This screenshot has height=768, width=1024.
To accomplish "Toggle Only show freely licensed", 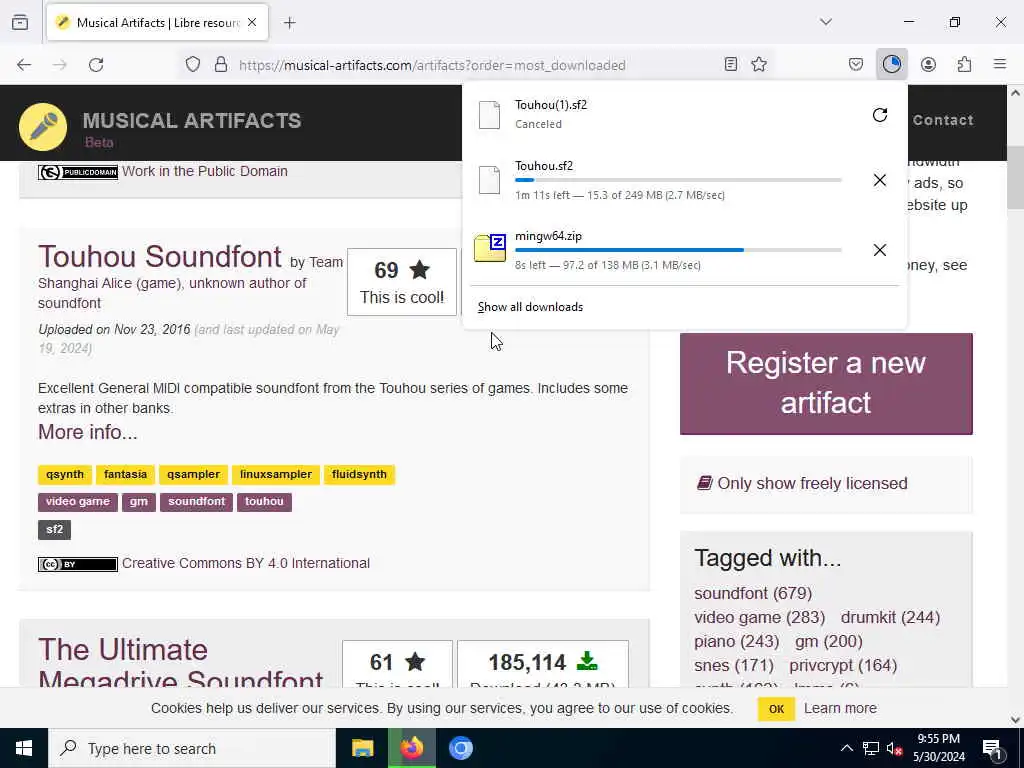I will [x=803, y=483].
